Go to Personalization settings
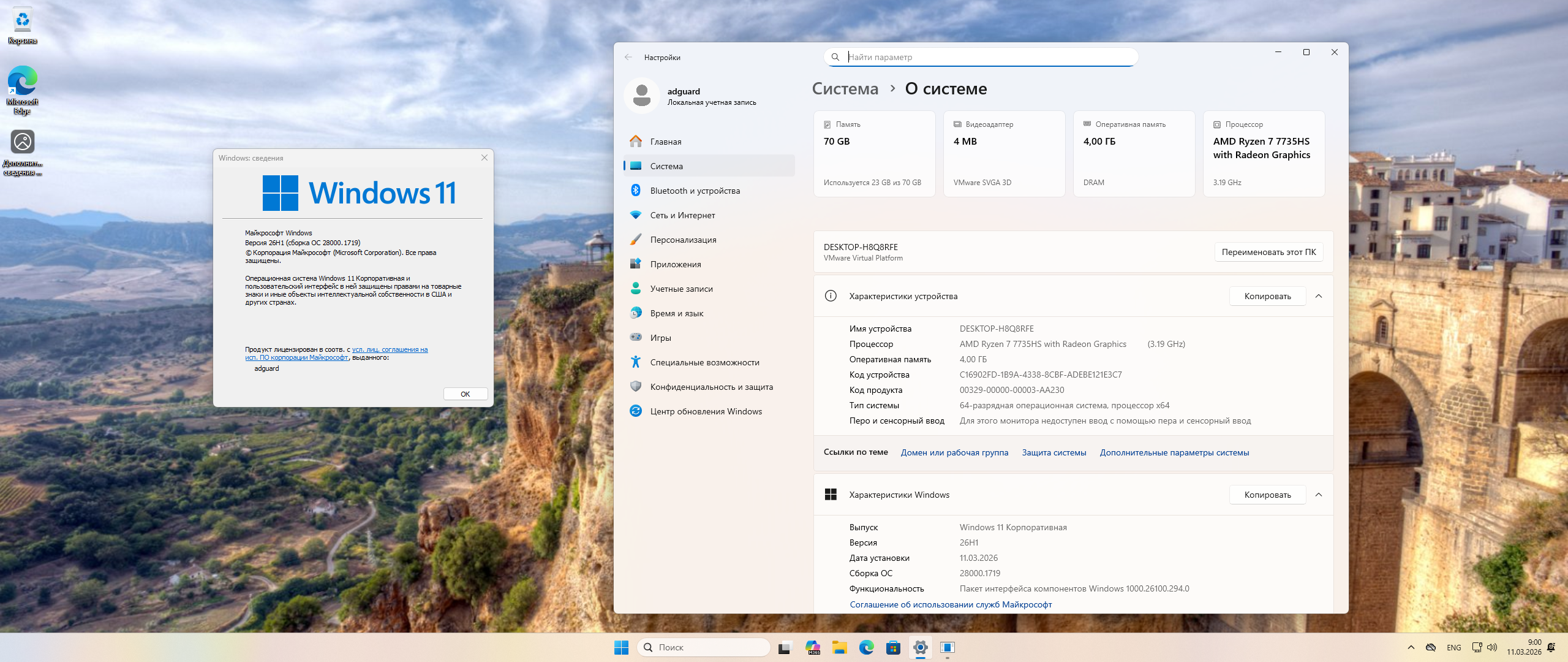This screenshot has height=662, width=1568. tap(683, 240)
